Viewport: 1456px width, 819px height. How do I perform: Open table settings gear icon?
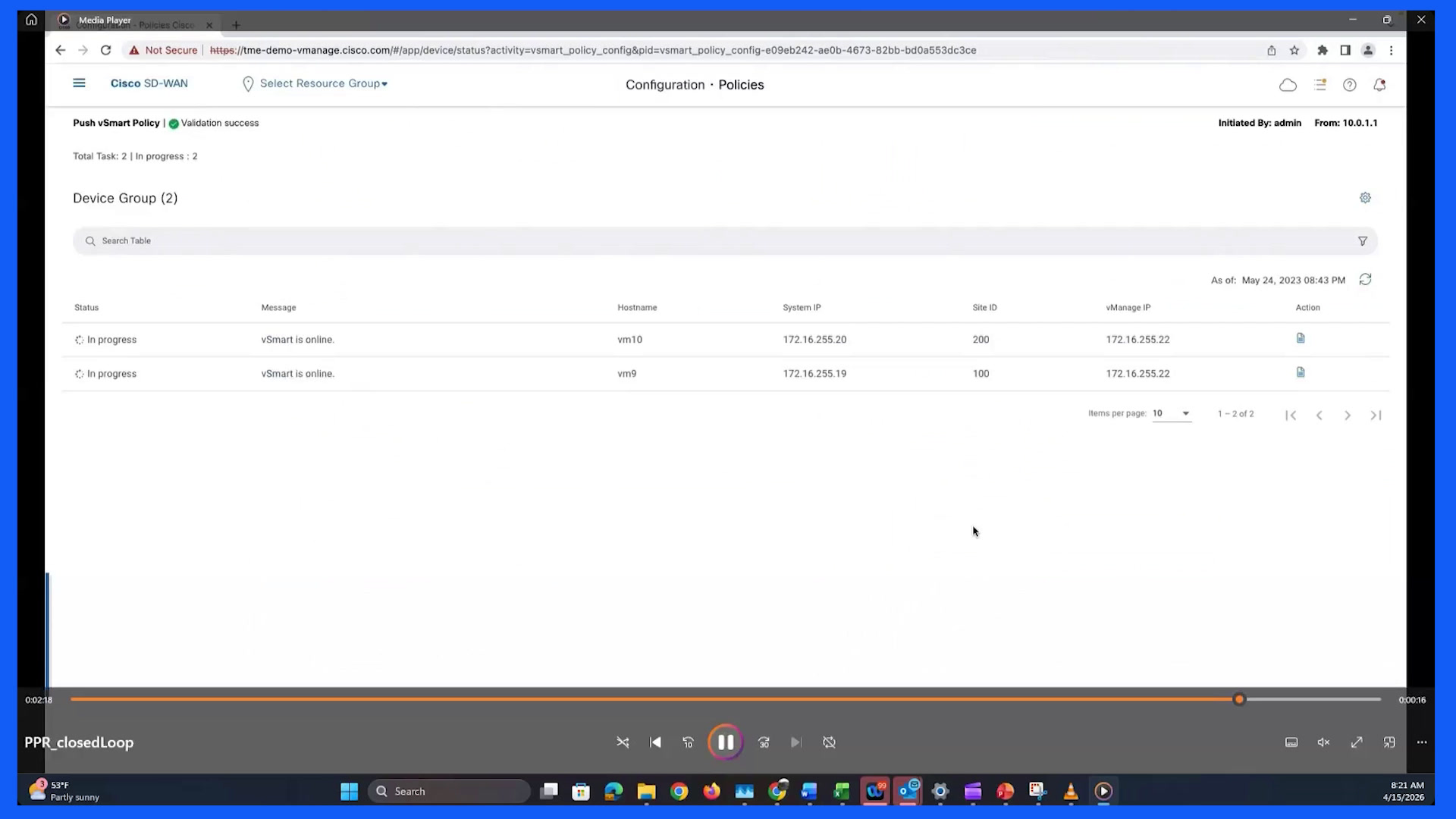click(x=1365, y=198)
